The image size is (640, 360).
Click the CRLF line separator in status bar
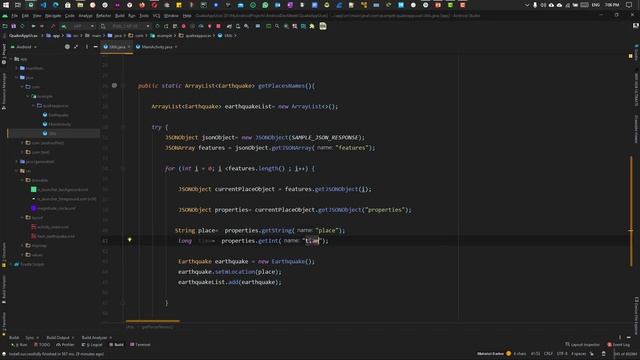click(x=548, y=354)
